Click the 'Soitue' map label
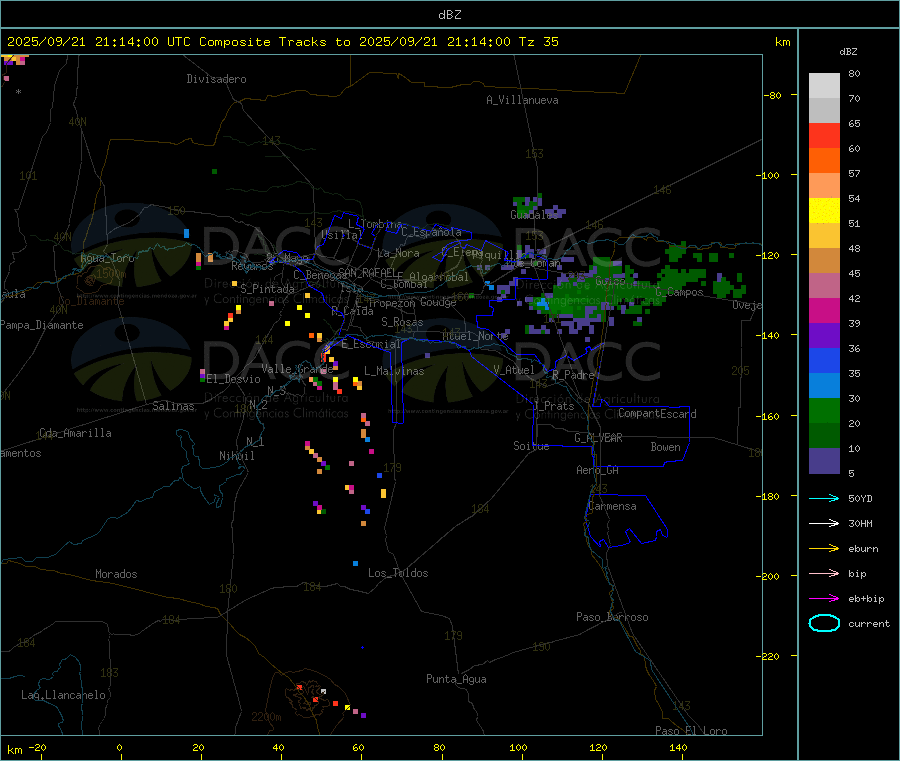The height and width of the screenshot is (761, 900). coord(531,446)
